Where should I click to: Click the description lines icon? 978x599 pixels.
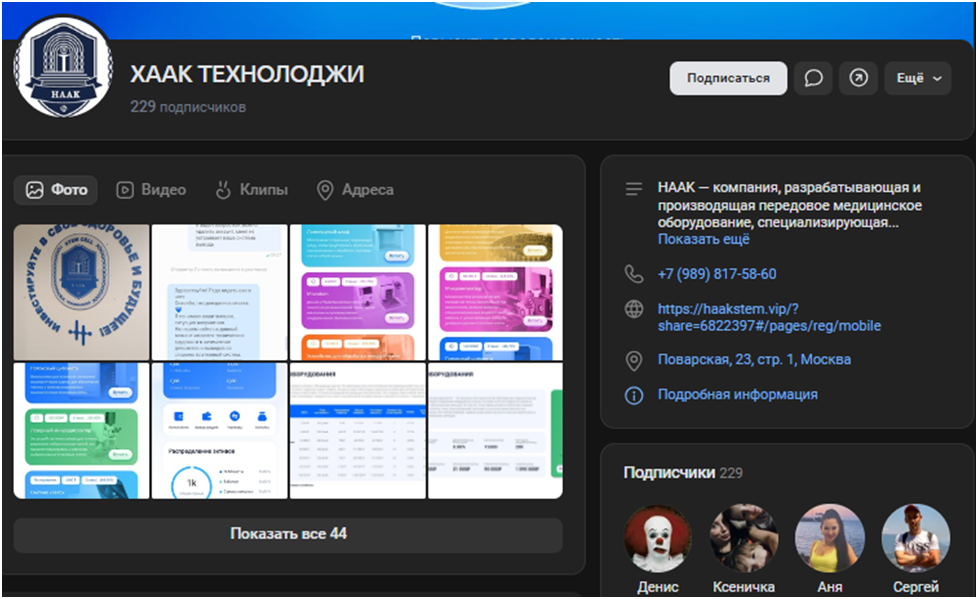point(634,188)
